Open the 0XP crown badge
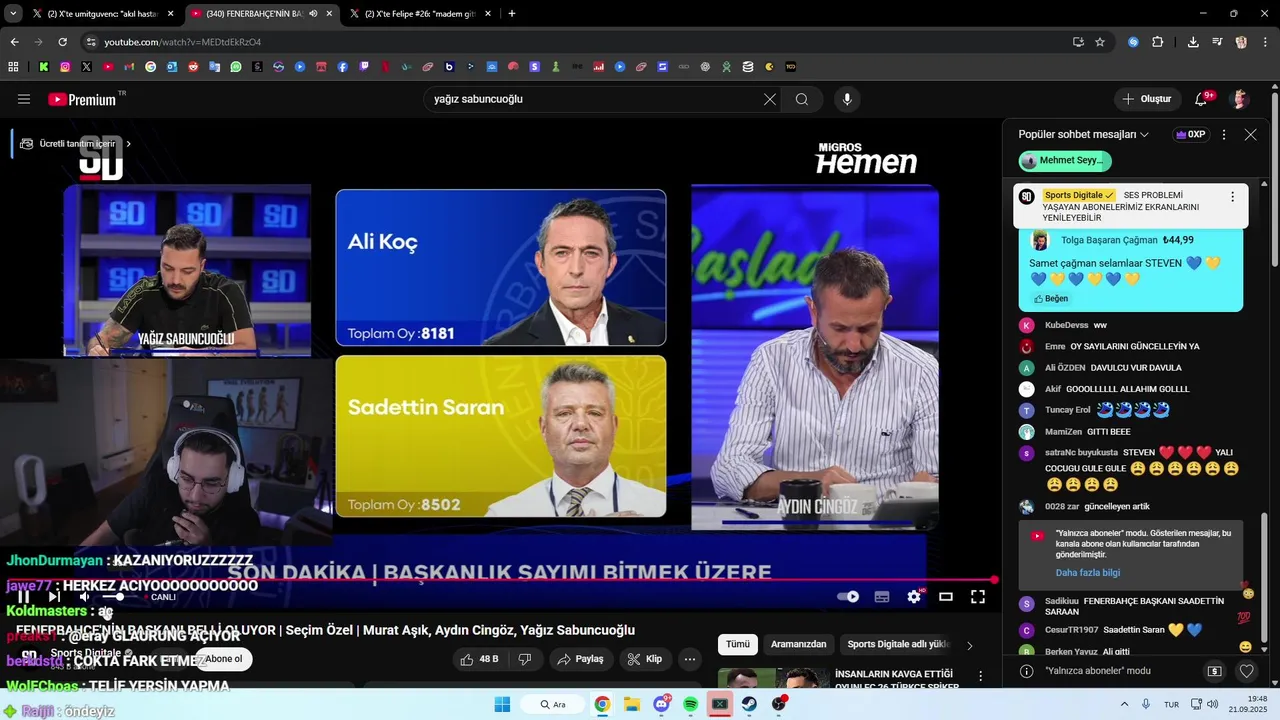The width and height of the screenshot is (1280, 720). coord(1190,134)
